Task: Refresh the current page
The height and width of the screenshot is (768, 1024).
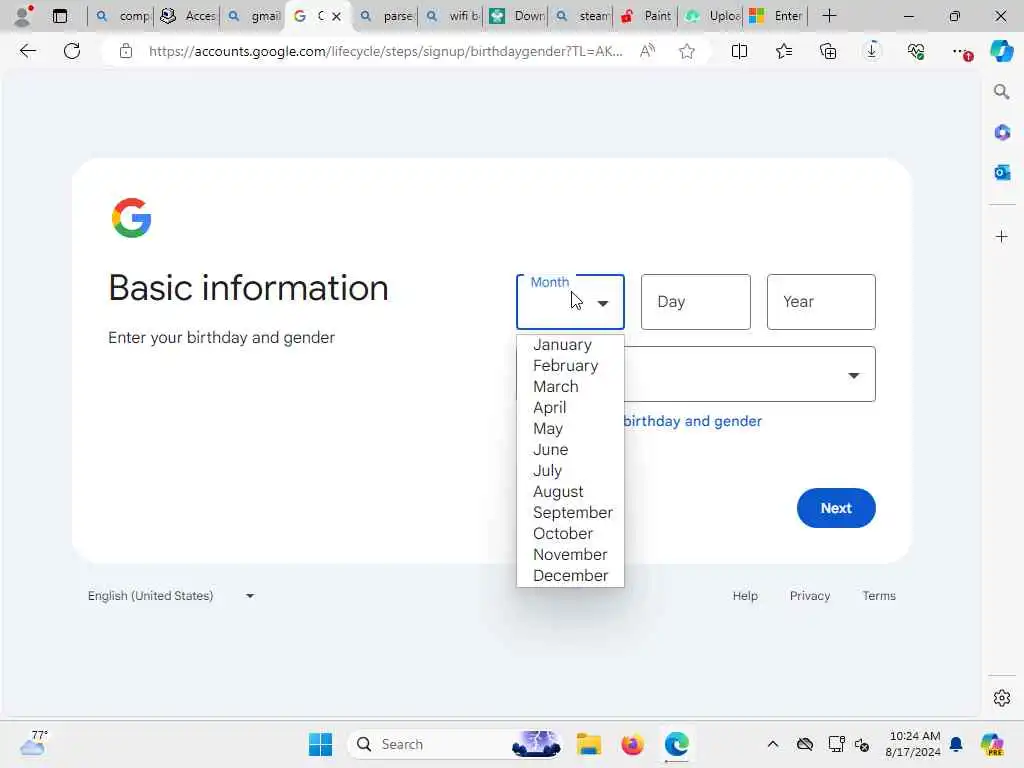Action: [x=72, y=51]
